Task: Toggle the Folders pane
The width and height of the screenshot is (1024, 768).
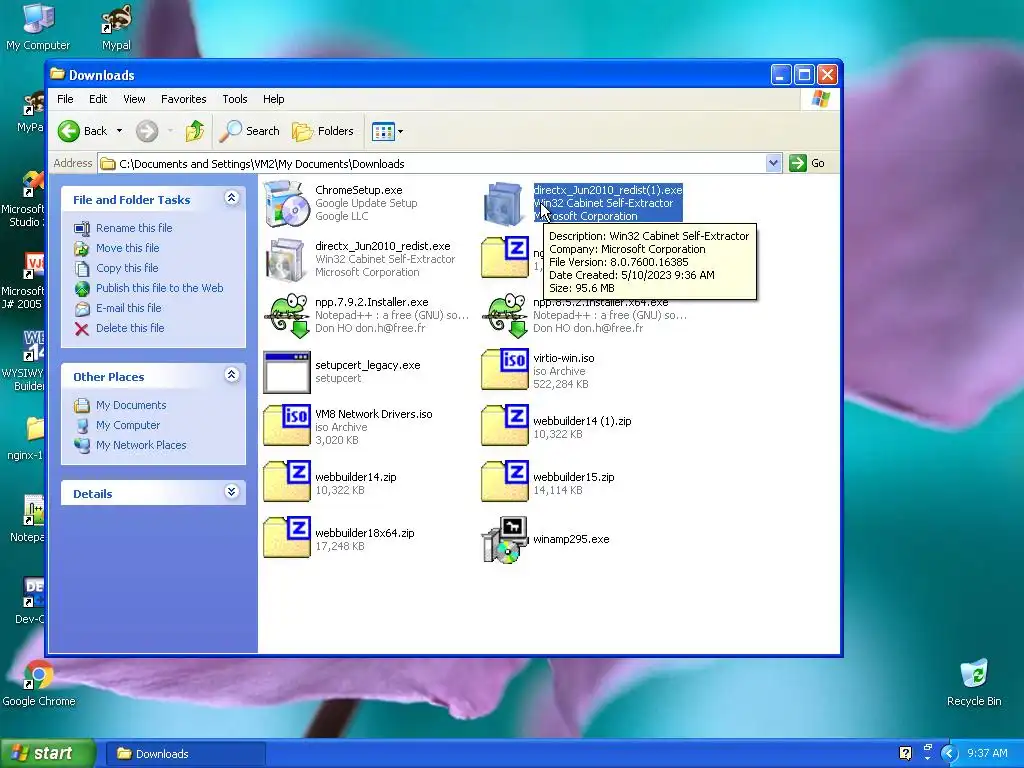Action: coord(323,131)
